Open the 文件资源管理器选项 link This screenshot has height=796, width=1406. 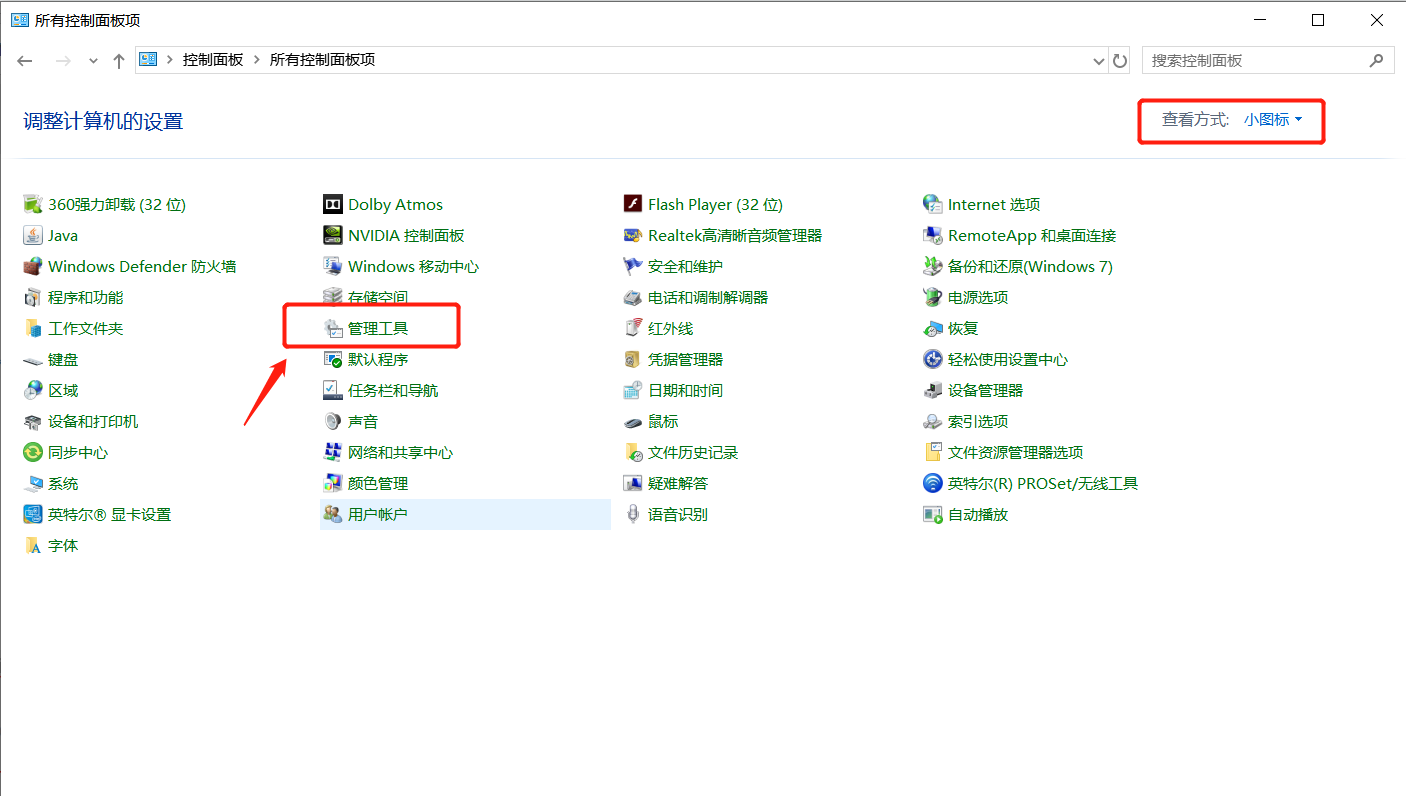pyautogui.click(x=1016, y=453)
